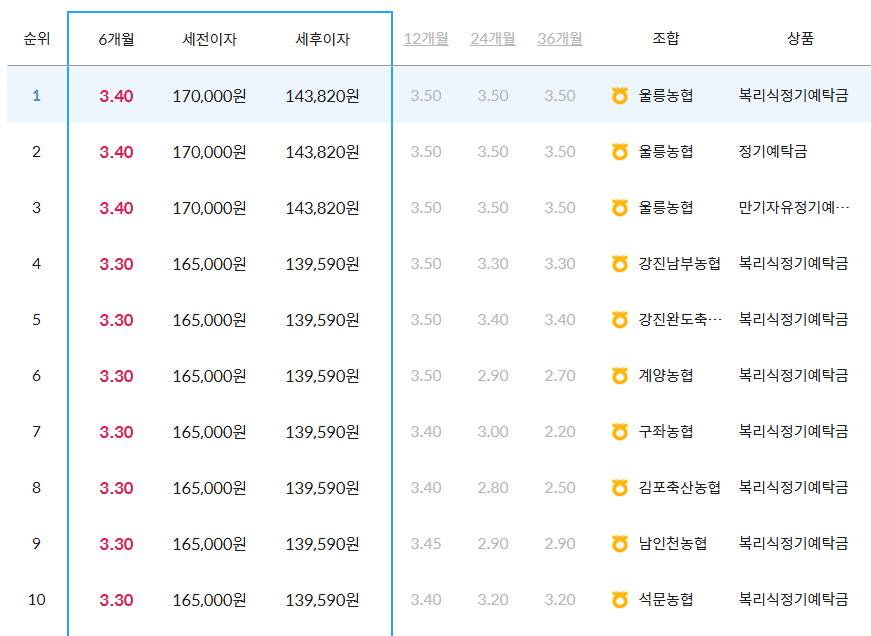This screenshot has height=636, width=871.
Task: Click the medal icon next to 강진완도축…
Action: (619, 319)
